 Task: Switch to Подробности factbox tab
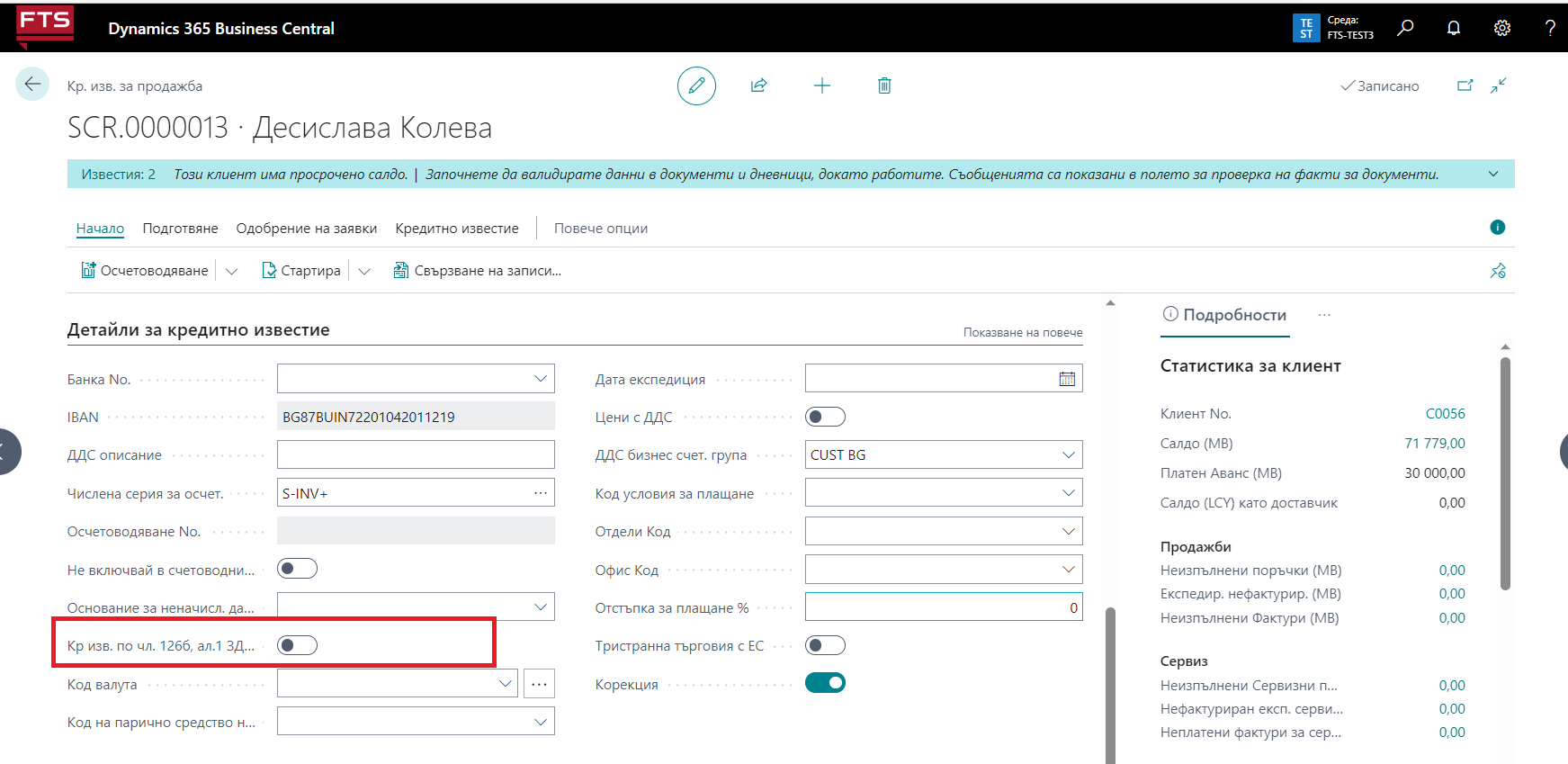tap(1224, 315)
